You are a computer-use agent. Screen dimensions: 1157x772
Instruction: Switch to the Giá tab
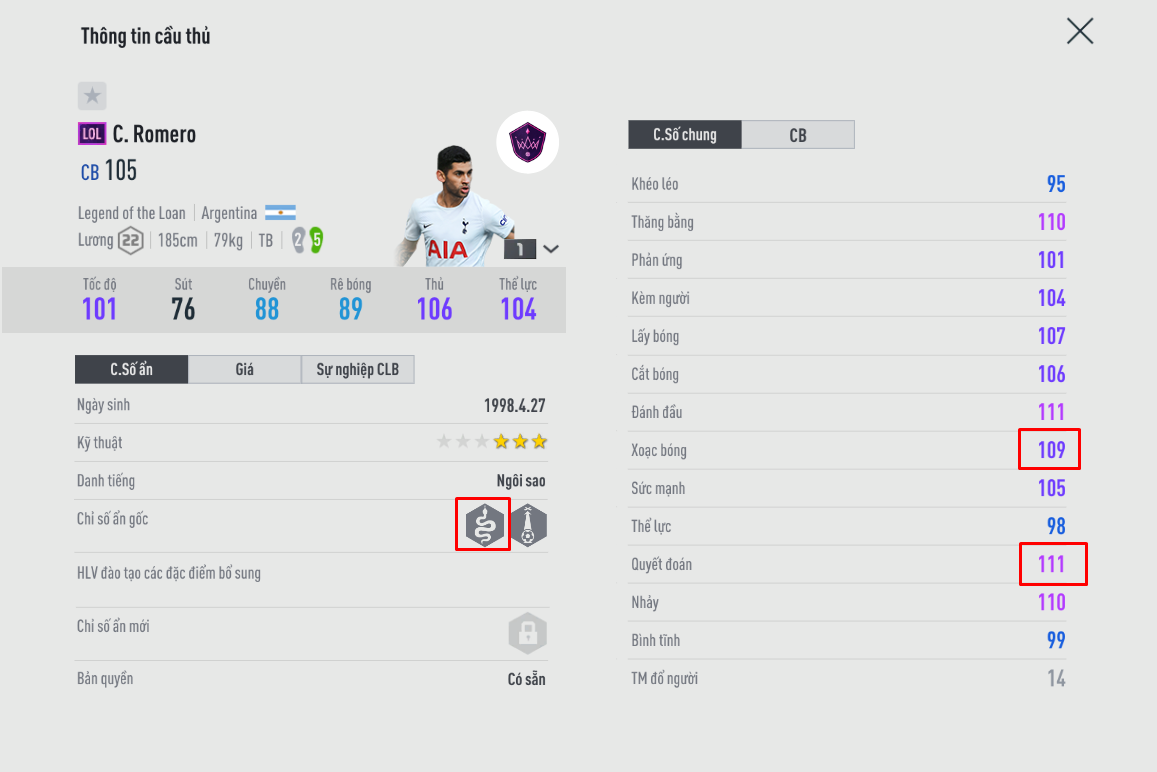[x=244, y=369]
